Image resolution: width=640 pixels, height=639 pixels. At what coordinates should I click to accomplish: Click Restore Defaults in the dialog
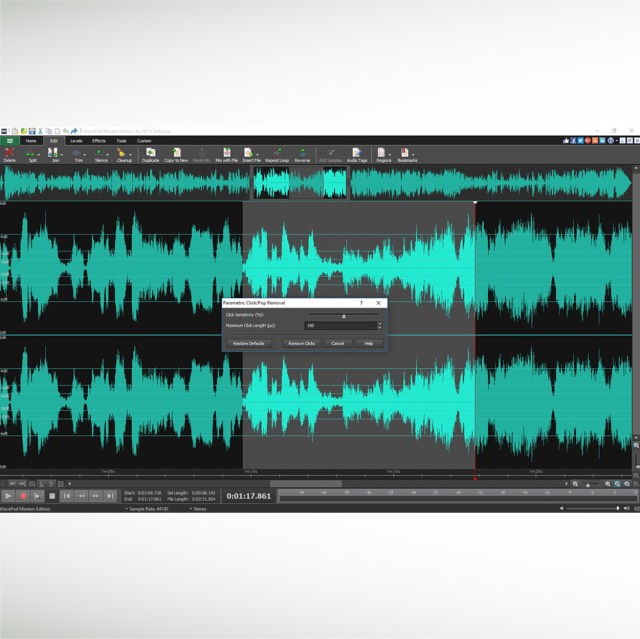249,343
